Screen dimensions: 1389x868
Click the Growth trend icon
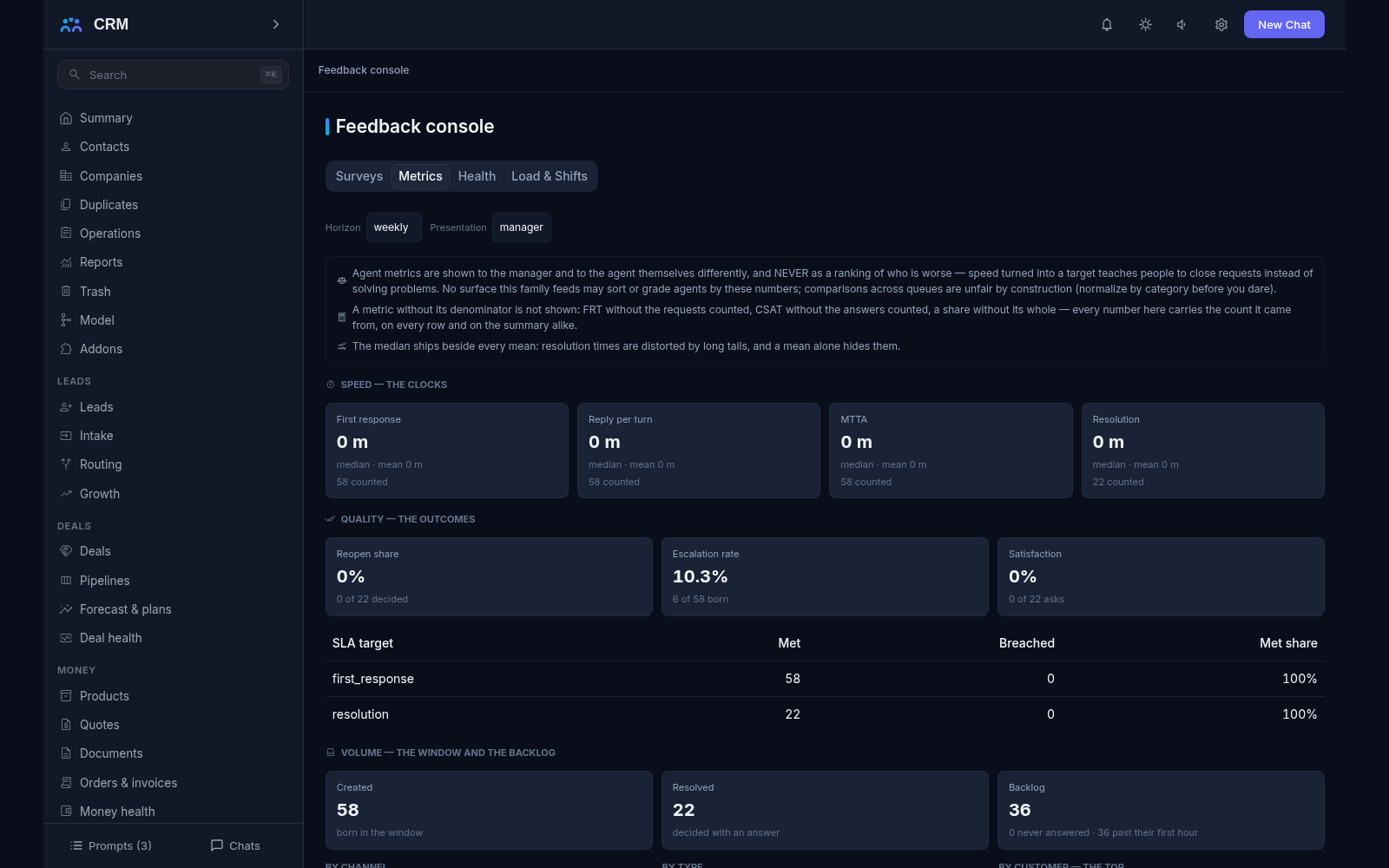66,494
